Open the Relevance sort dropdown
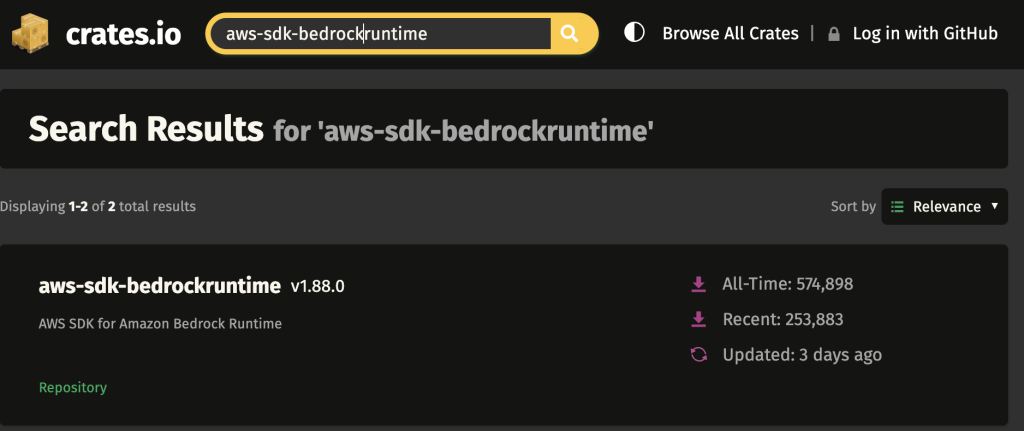Screen dimensions: 1024x431 pyautogui.click(x=944, y=206)
